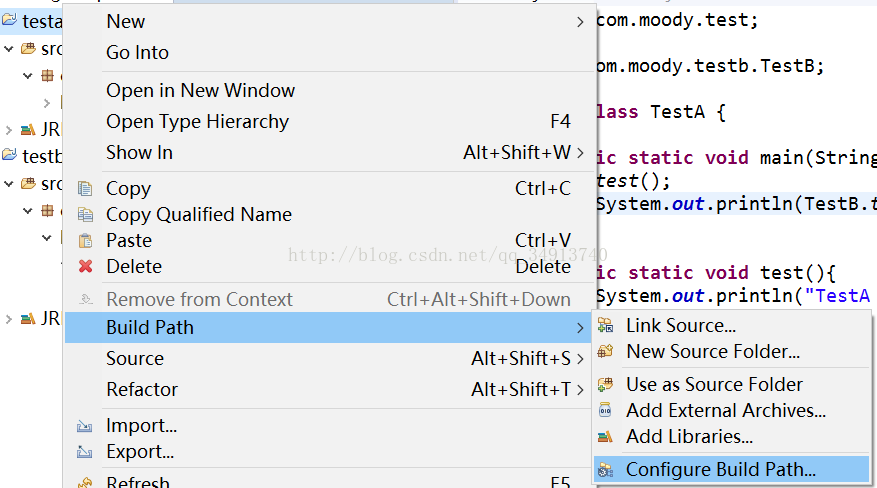The width and height of the screenshot is (877, 488).
Task: Click the Import icon
Action: click(x=84, y=427)
